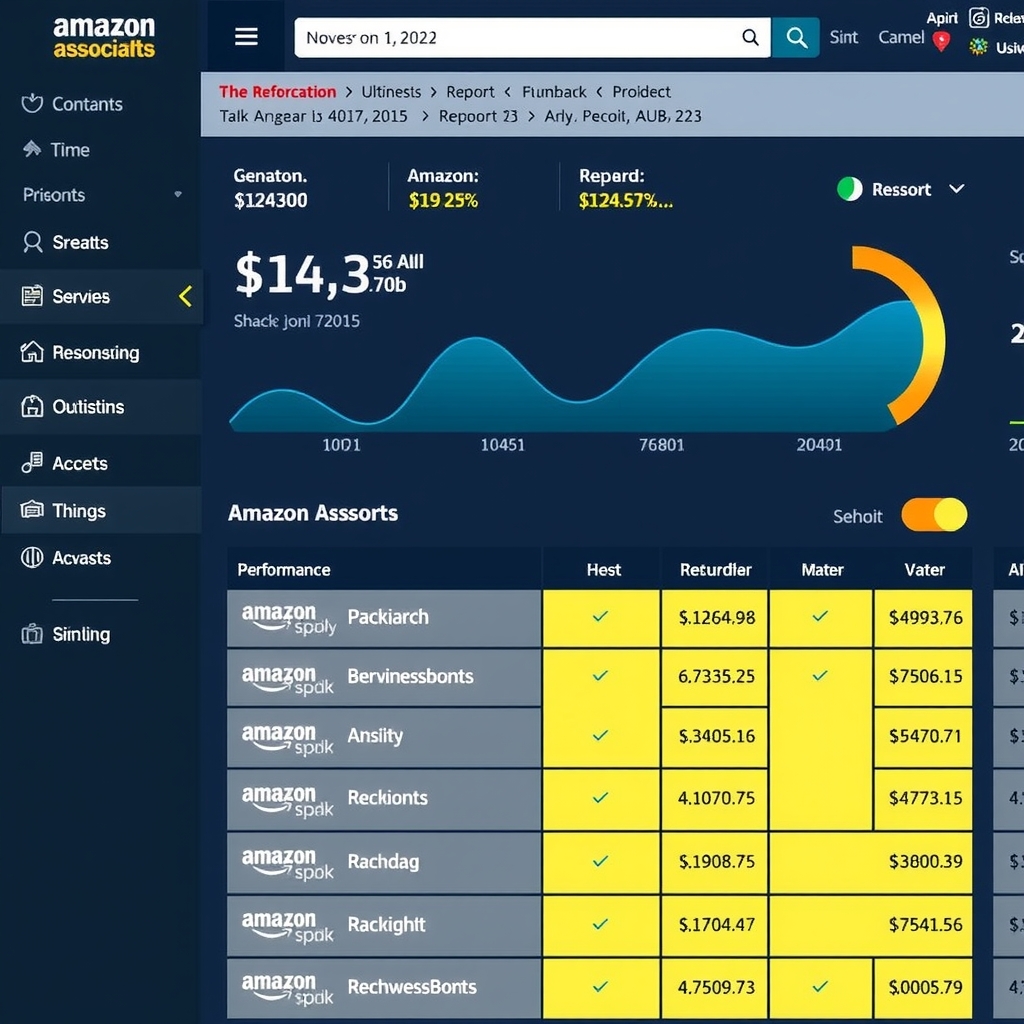1024x1024 pixels.
Task: Click the Sint header link
Action: (x=844, y=37)
